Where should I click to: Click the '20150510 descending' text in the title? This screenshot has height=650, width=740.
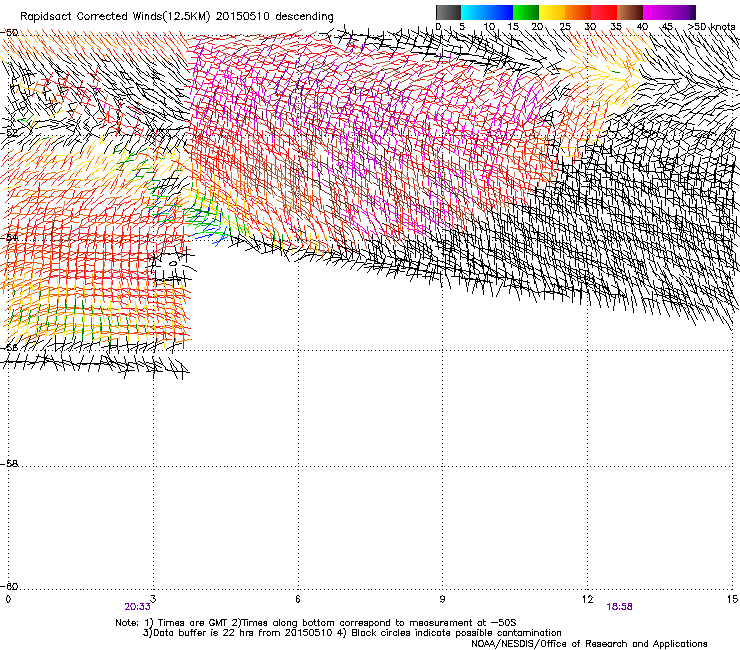click(x=275, y=17)
